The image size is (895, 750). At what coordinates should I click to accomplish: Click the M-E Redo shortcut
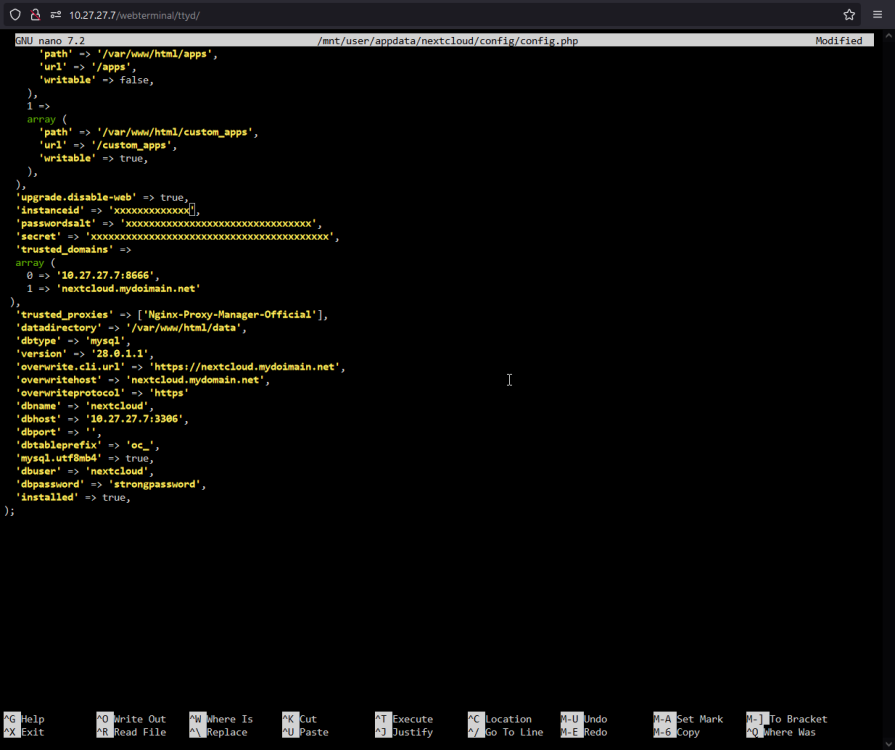coord(584,732)
